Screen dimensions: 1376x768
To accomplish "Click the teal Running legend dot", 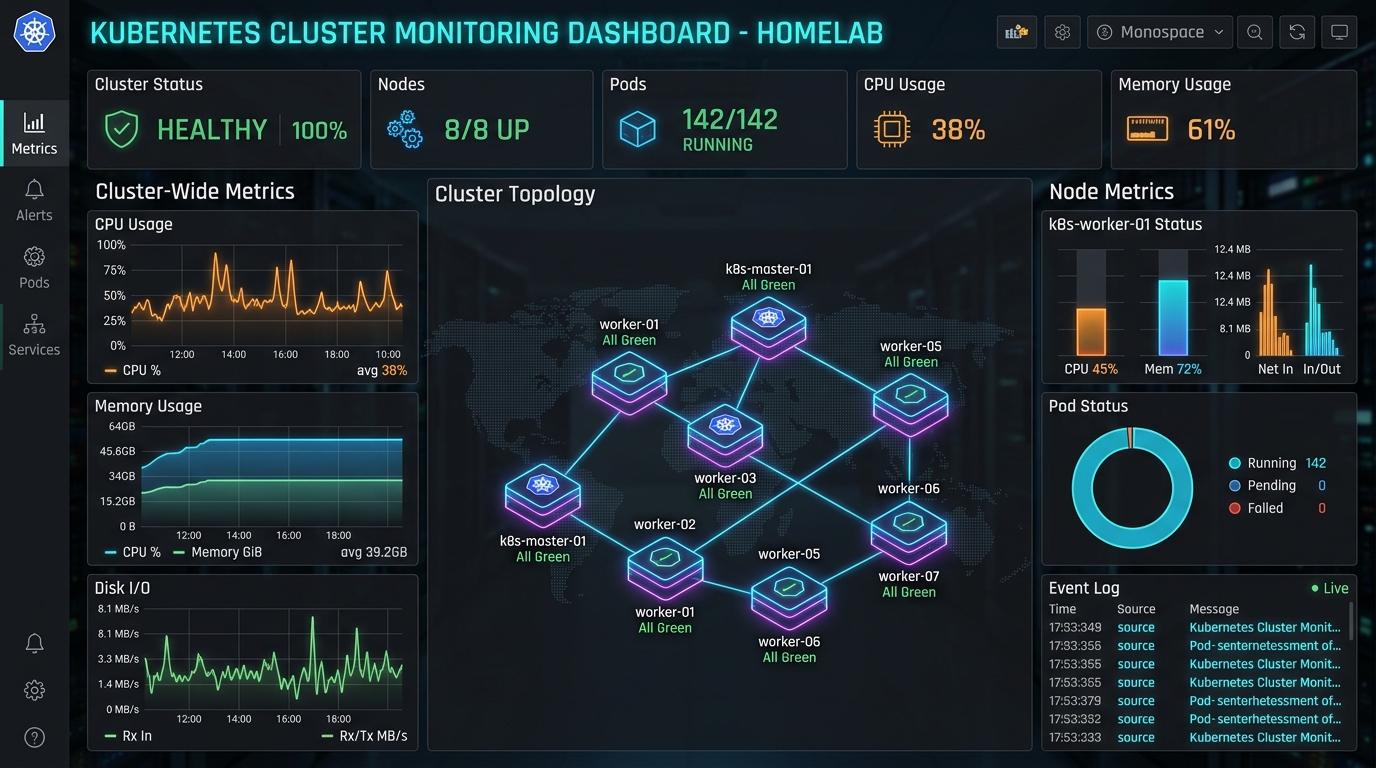I will [x=1234, y=463].
